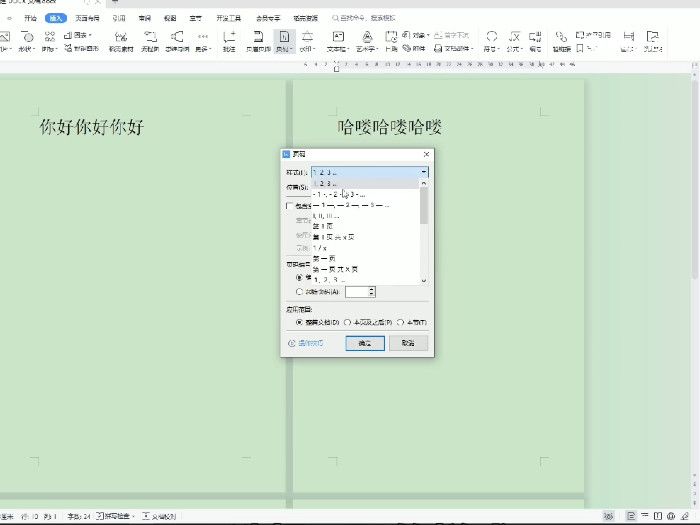Click the style list scroll-down arrow
The width and height of the screenshot is (700, 525).
coord(424,280)
